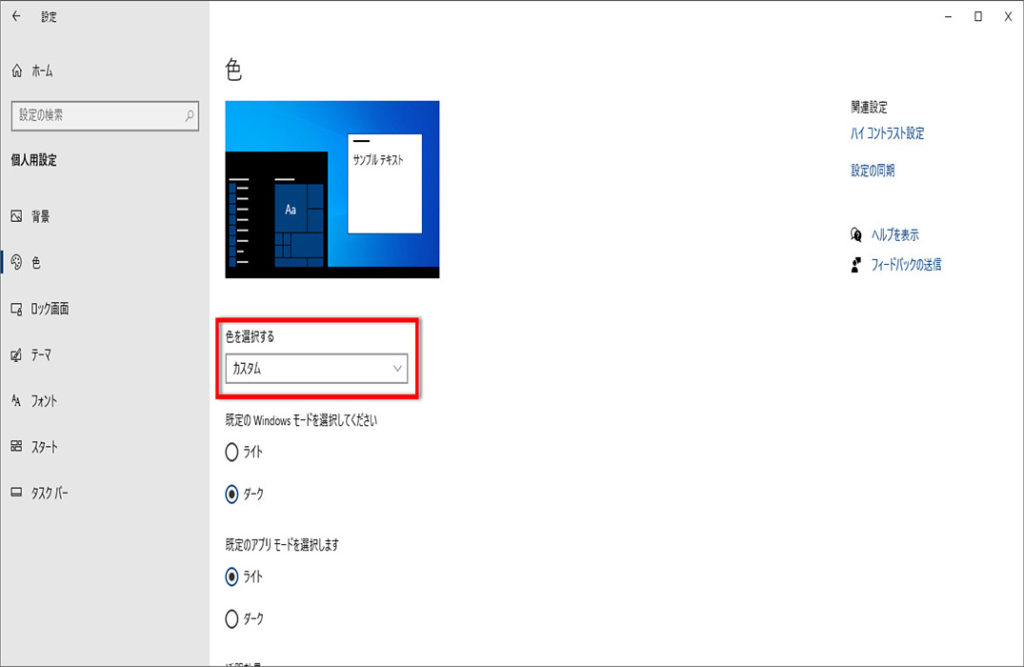Select ライト for app mode
1024x667 pixels.
coord(232,576)
